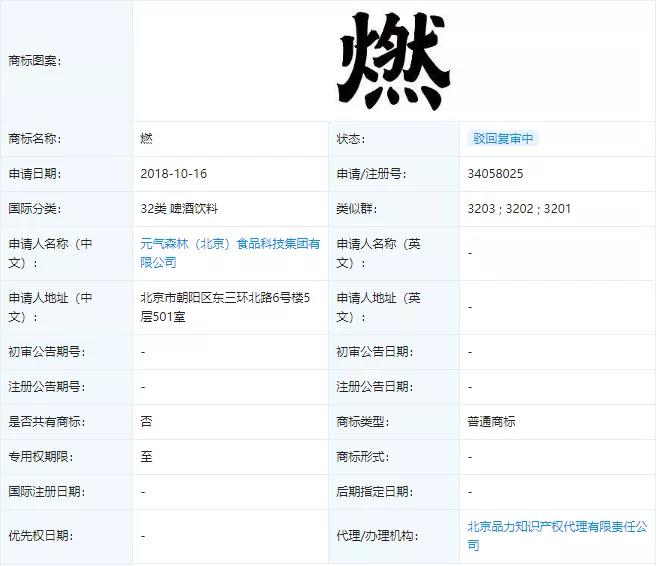
Task: Click the 代理/办理机构 label
Action: coord(377,535)
